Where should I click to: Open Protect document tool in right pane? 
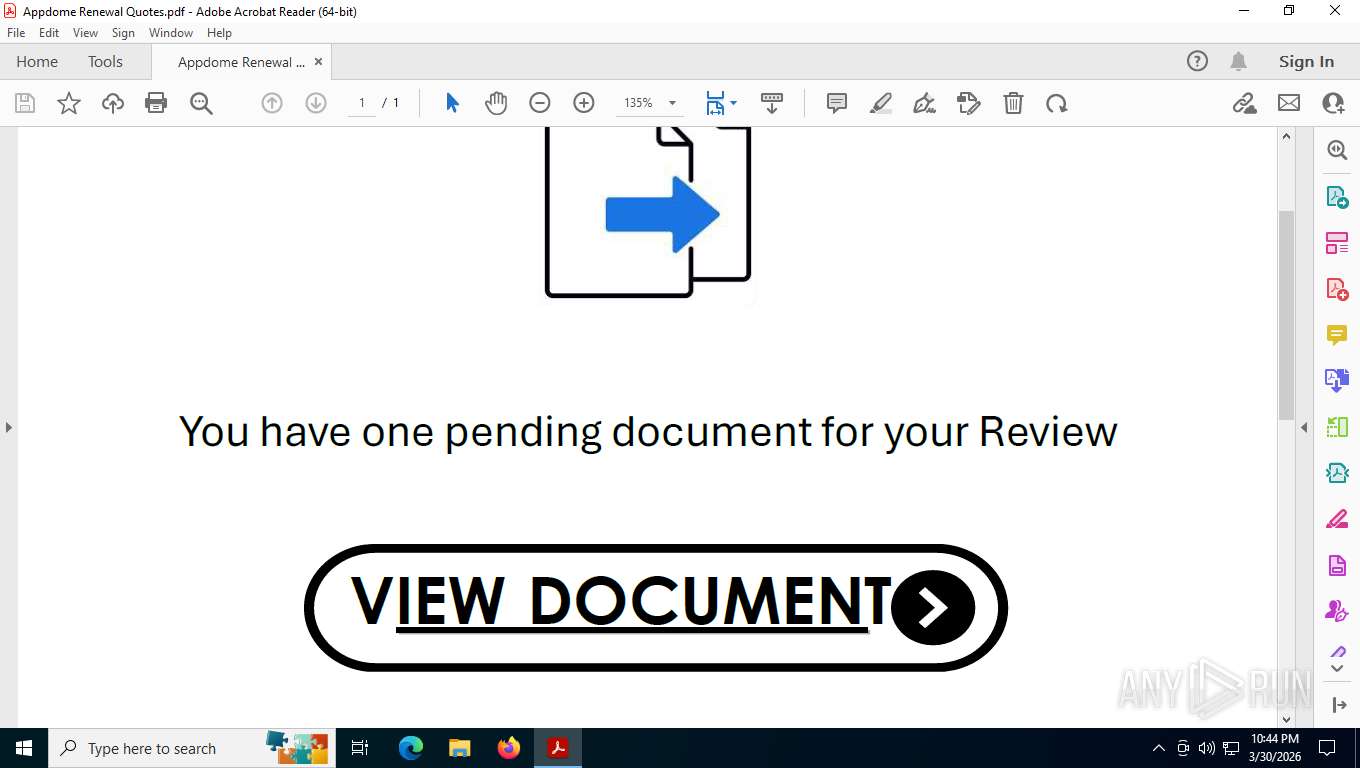[x=1337, y=565]
